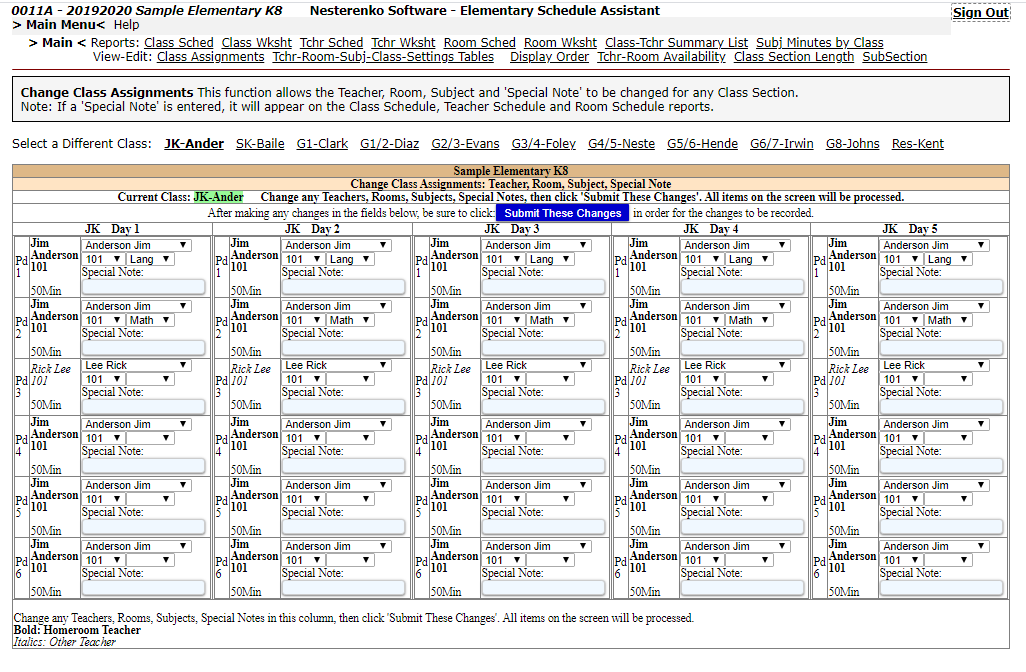Viewport: 1026px width, 672px height.
Task: Open Tchr-Room Availability link
Action: pyautogui.click(x=661, y=57)
